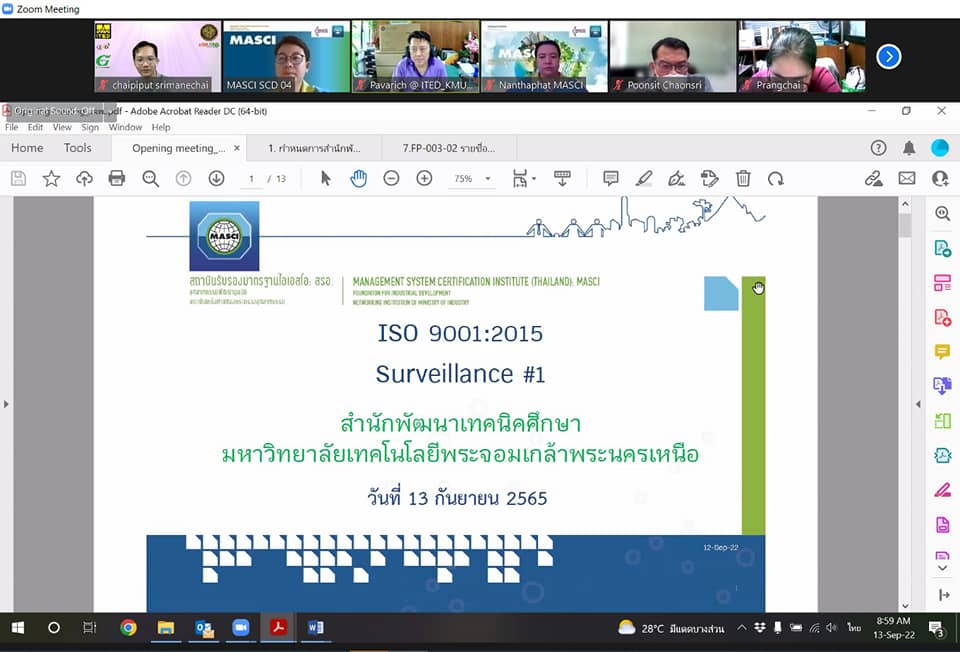Click the page number input field
The width and height of the screenshot is (960, 652).
251,179
